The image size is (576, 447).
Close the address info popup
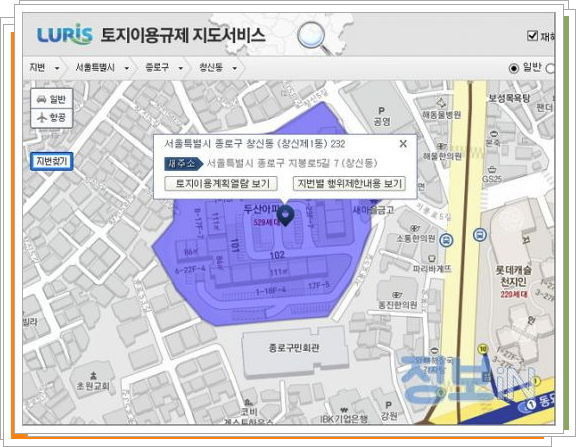pyautogui.click(x=403, y=144)
